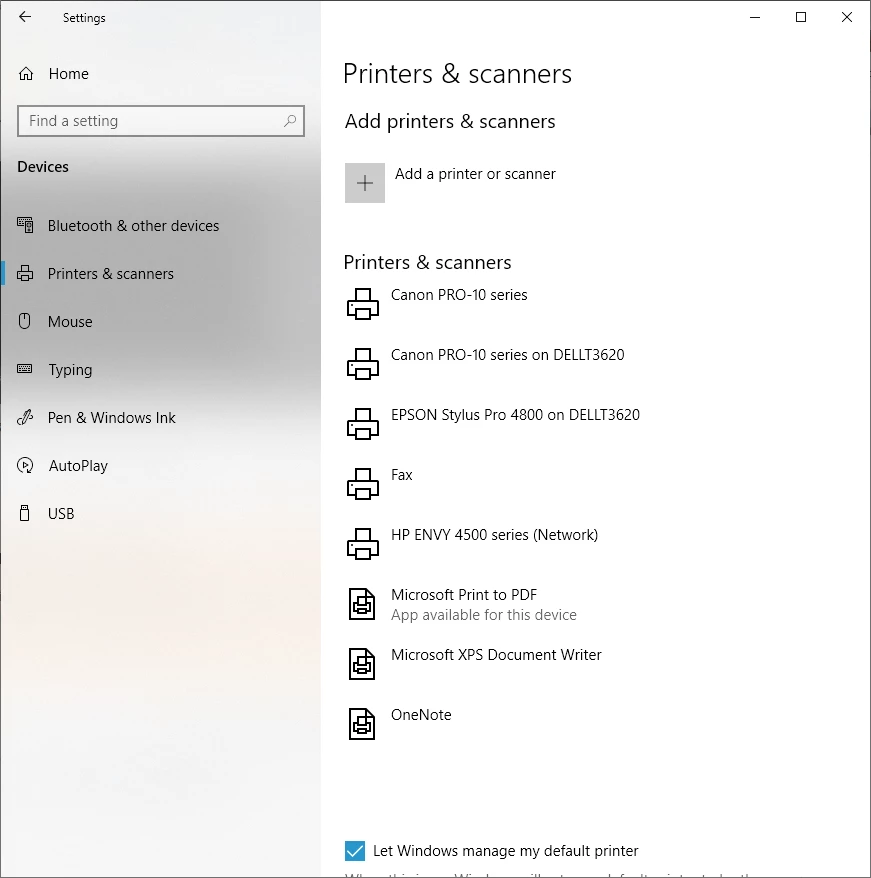The image size is (871, 878).
Task: Click Add a printer or scanner label
Action: tap(475, 174)
